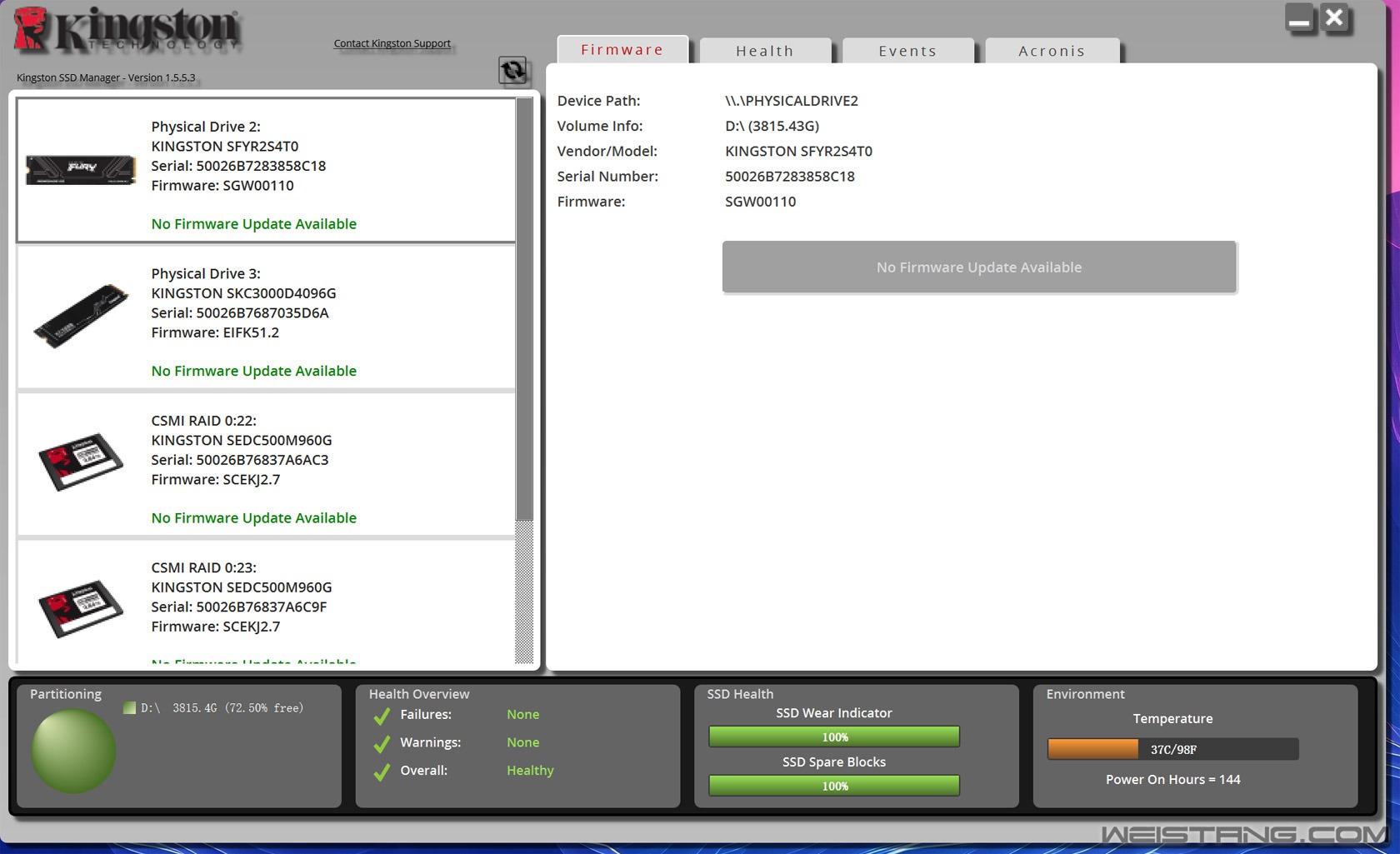Click Serial 50026B76837A6C9F text
The width and height of the screenshot is (1400, 854).
click(x=239, y=607)
